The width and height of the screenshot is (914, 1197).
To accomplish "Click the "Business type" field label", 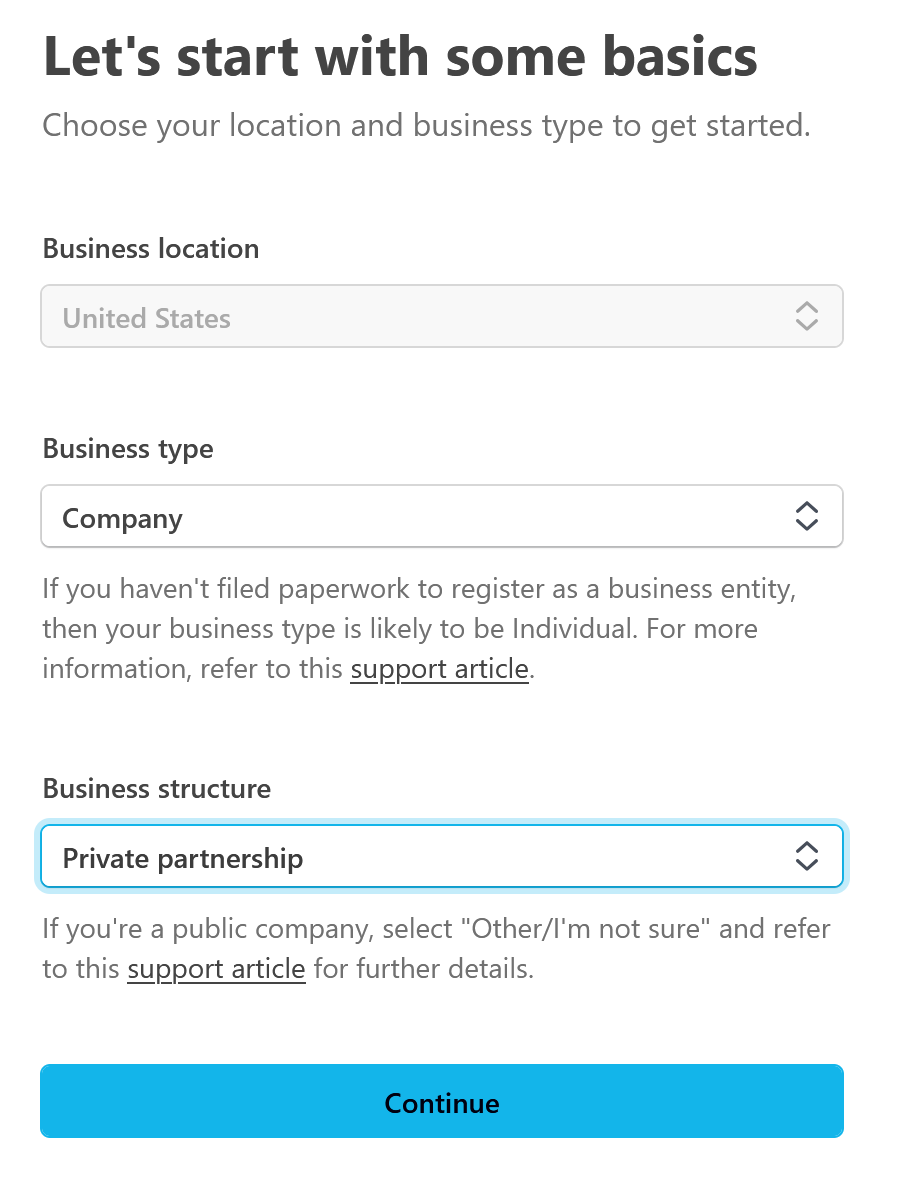I will (x=128, y=449).
